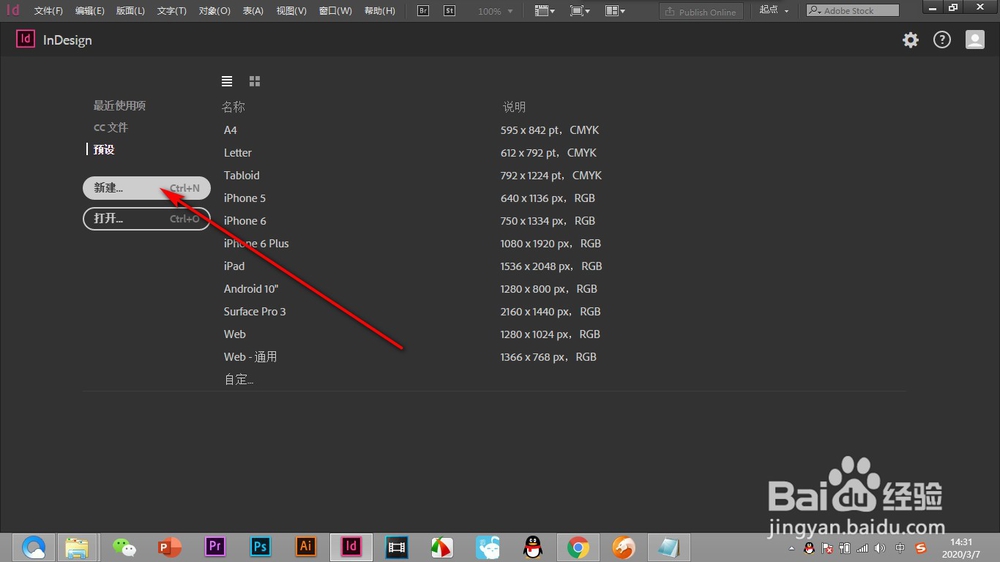Image resolution: width=1000 pixels, height=562 pixels.
Task: Open the 对象(O) menu
Action: (214, 11)
